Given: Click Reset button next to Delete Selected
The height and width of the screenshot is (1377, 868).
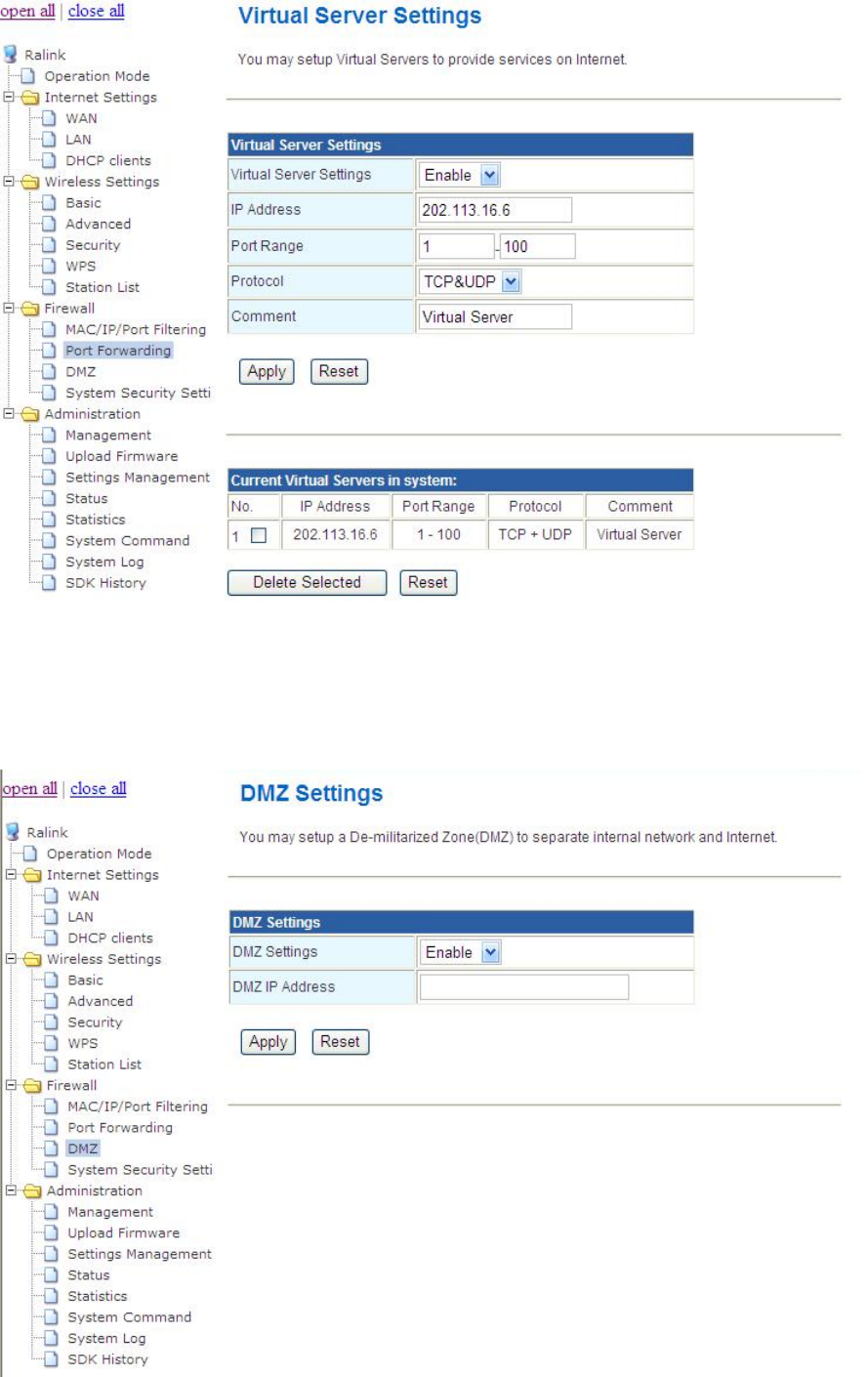Looking at the screenshot, I should (x=428, y=582).
